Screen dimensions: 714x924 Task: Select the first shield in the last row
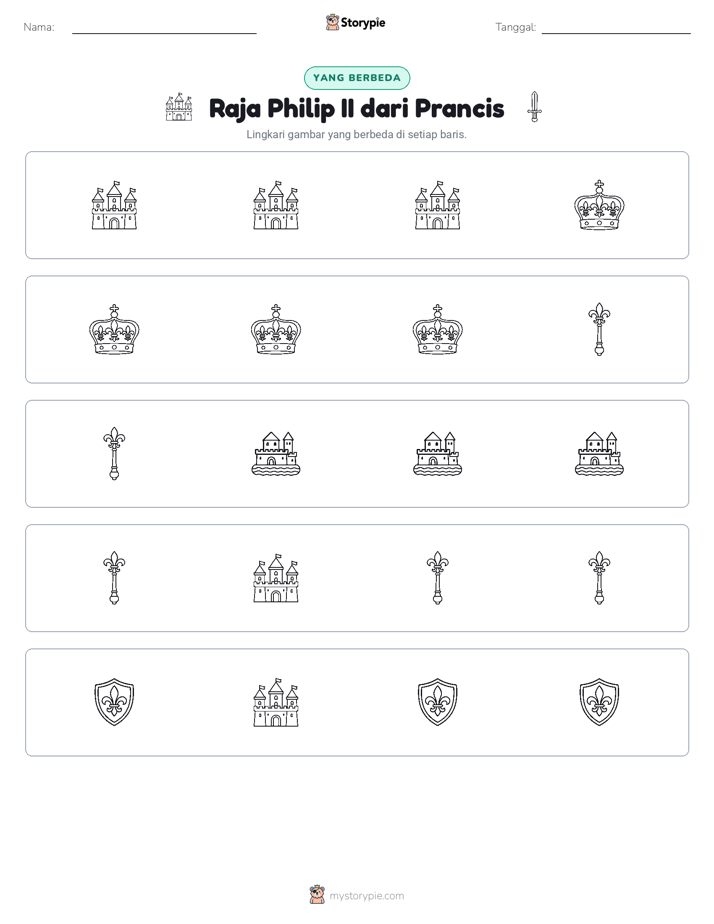[114, 702]
